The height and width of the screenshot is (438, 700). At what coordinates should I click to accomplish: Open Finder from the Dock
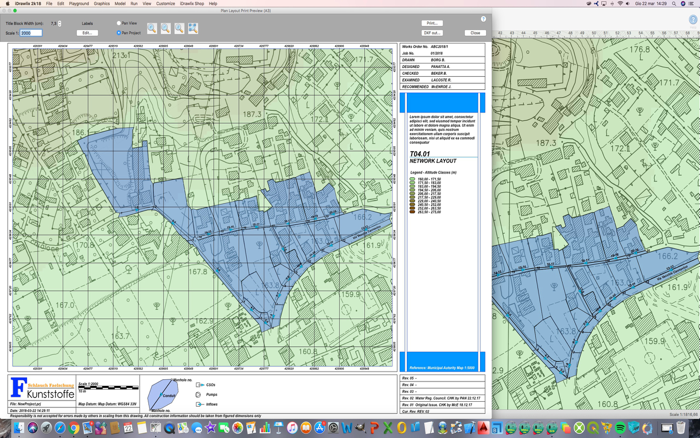tap(18, 428)
